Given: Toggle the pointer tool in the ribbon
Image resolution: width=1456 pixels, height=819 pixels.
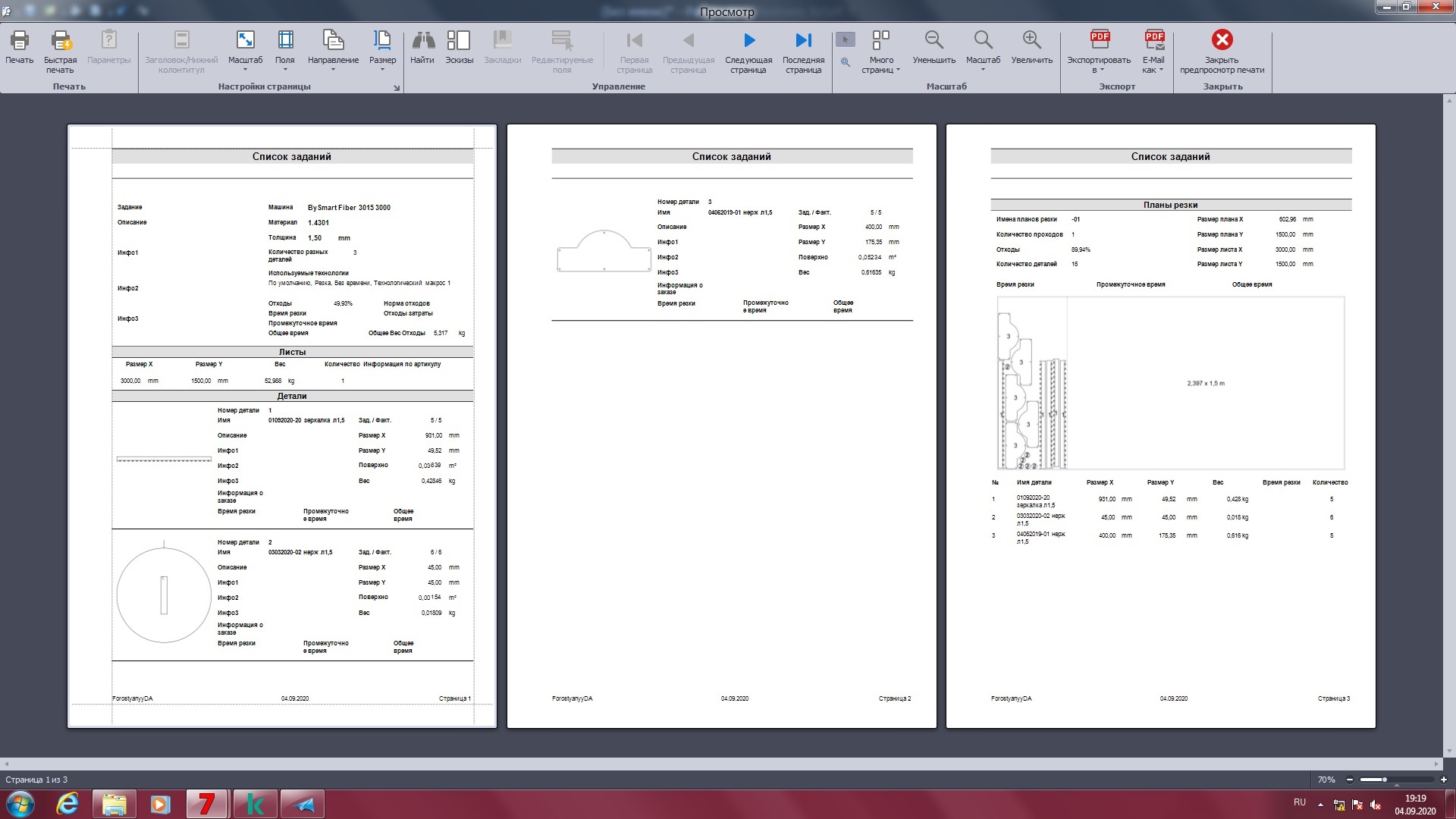Looking at the screenshot, I should [845, 39].
